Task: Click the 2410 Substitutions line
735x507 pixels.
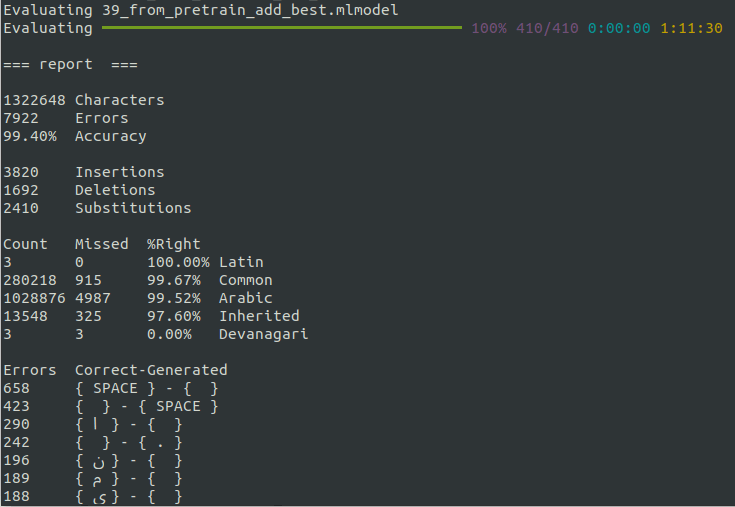Action: tap(97, 208)
